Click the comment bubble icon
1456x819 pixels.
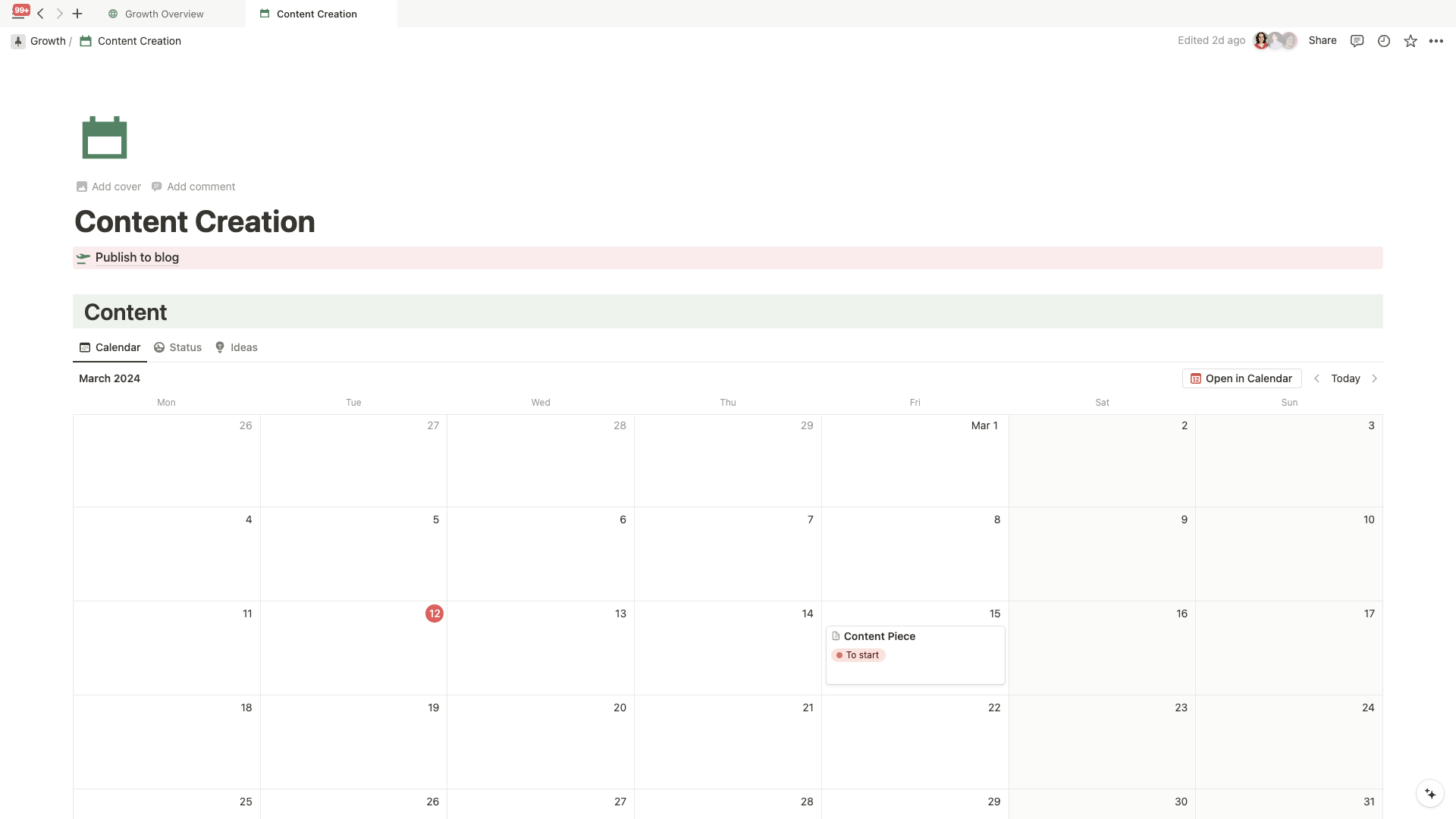[x=1357, y=40]
